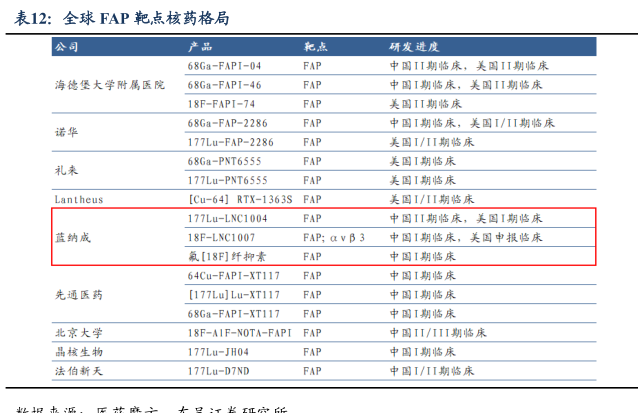Click the 研发进度 column header
The height and width of the screenshot is (413, 638).
pos(414,47)
